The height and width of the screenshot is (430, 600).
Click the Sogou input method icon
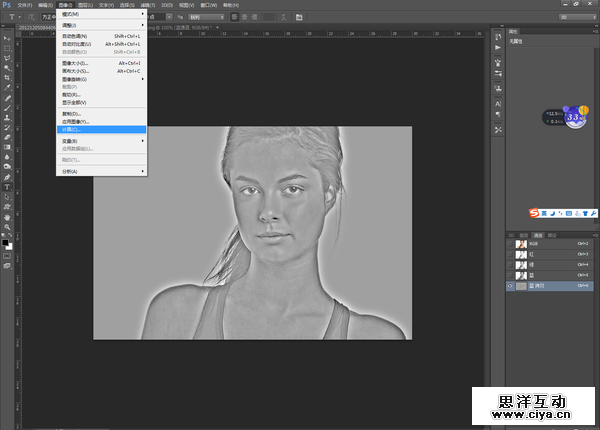[x=535, y=212]
